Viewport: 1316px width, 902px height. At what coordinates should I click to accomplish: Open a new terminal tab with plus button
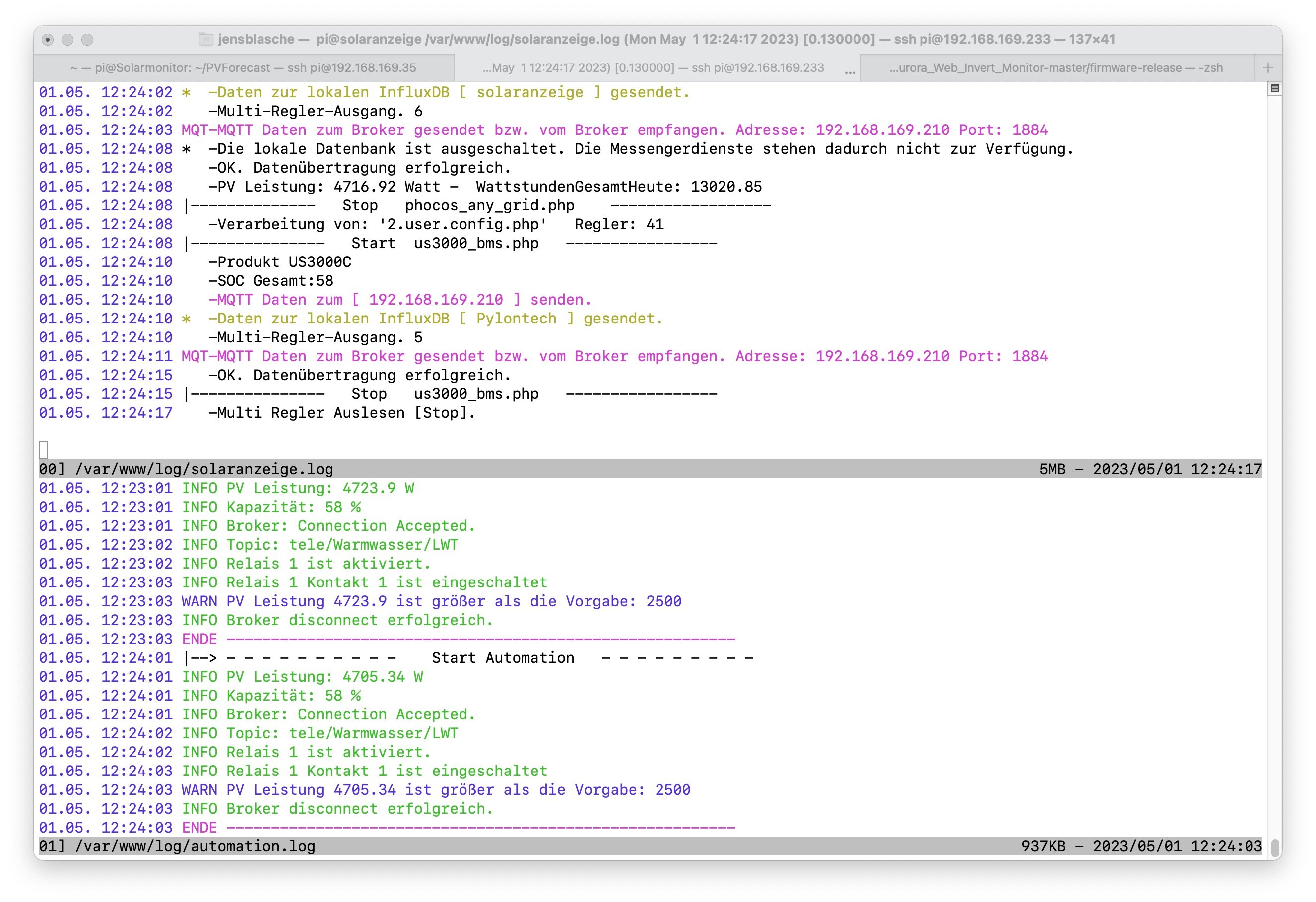coord(1268,68)
